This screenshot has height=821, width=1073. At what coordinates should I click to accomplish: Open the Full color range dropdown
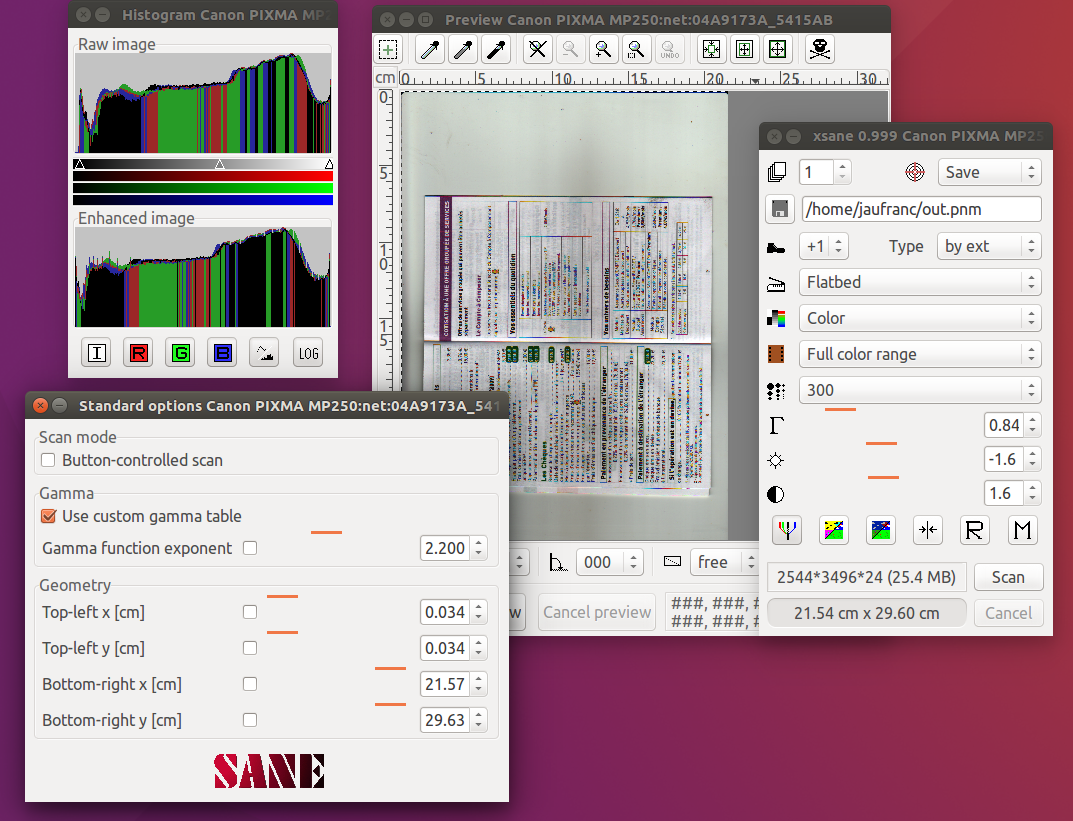pyautogui.click(x=920, y=354)
